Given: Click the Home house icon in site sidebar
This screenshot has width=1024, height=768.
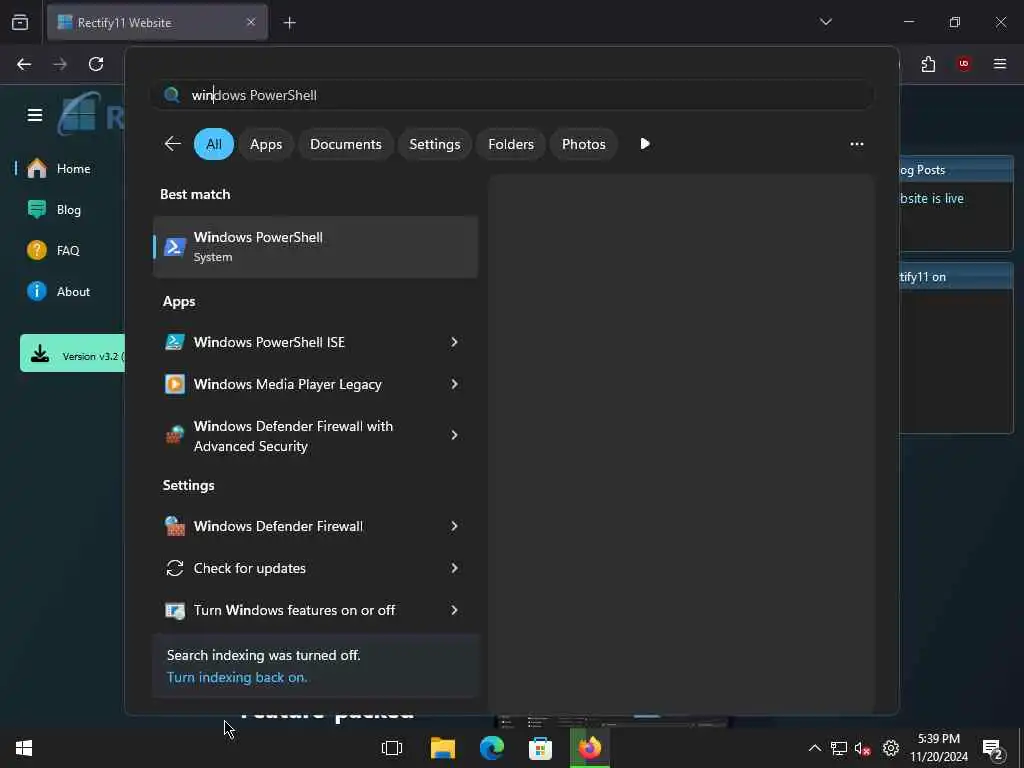Looking at the screenshot, I should tap(37, 168).
